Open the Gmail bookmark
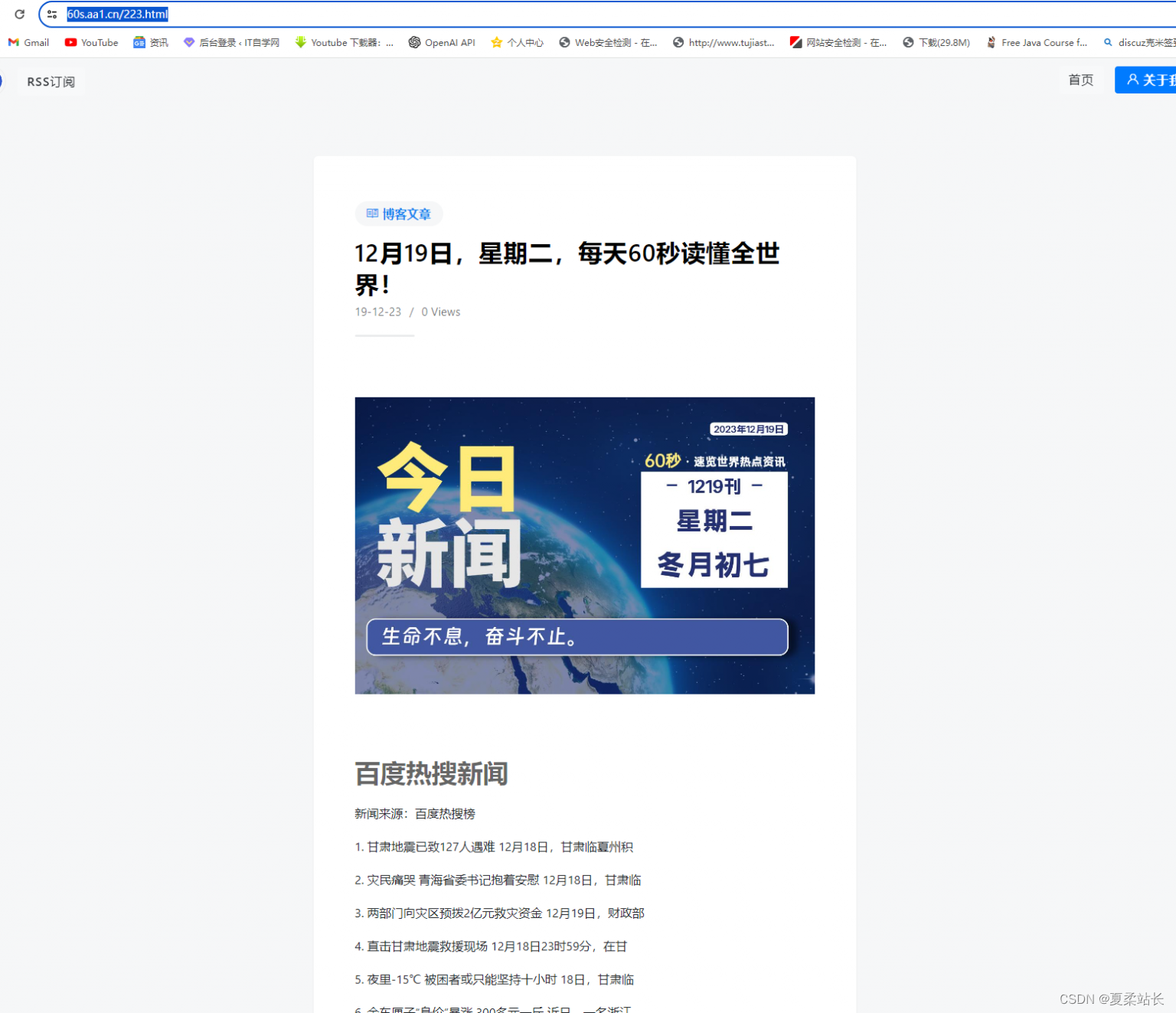 28,42
